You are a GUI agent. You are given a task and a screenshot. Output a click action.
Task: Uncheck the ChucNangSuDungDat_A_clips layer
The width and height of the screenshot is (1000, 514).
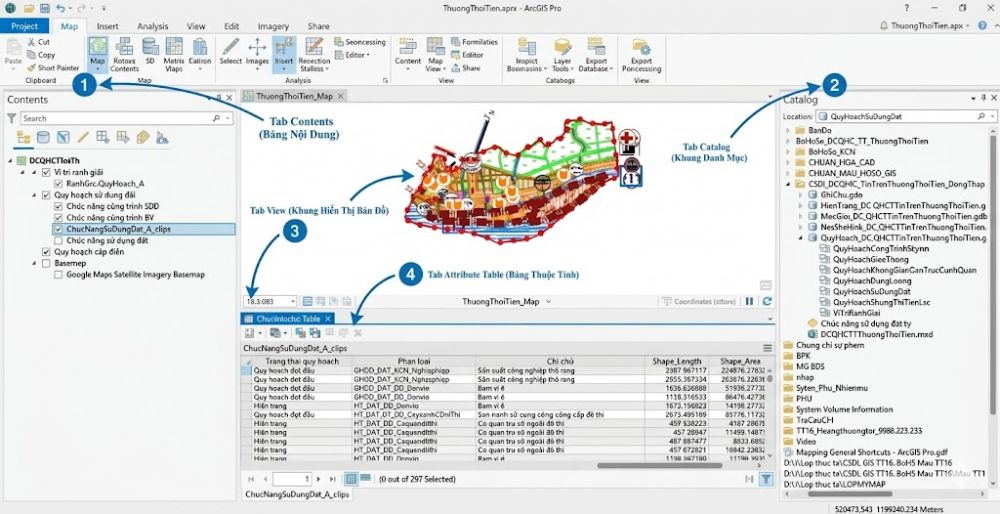tap(59, 230)
